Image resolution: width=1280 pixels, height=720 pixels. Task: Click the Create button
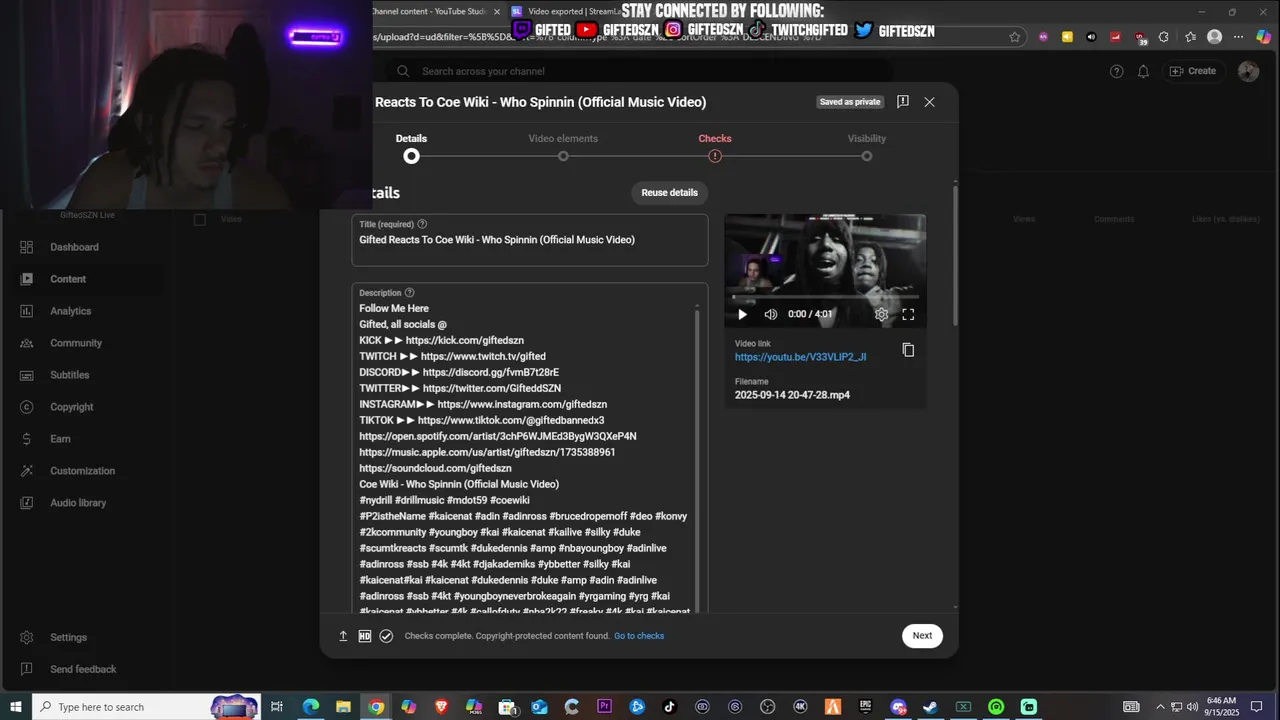click(1193, 71)
